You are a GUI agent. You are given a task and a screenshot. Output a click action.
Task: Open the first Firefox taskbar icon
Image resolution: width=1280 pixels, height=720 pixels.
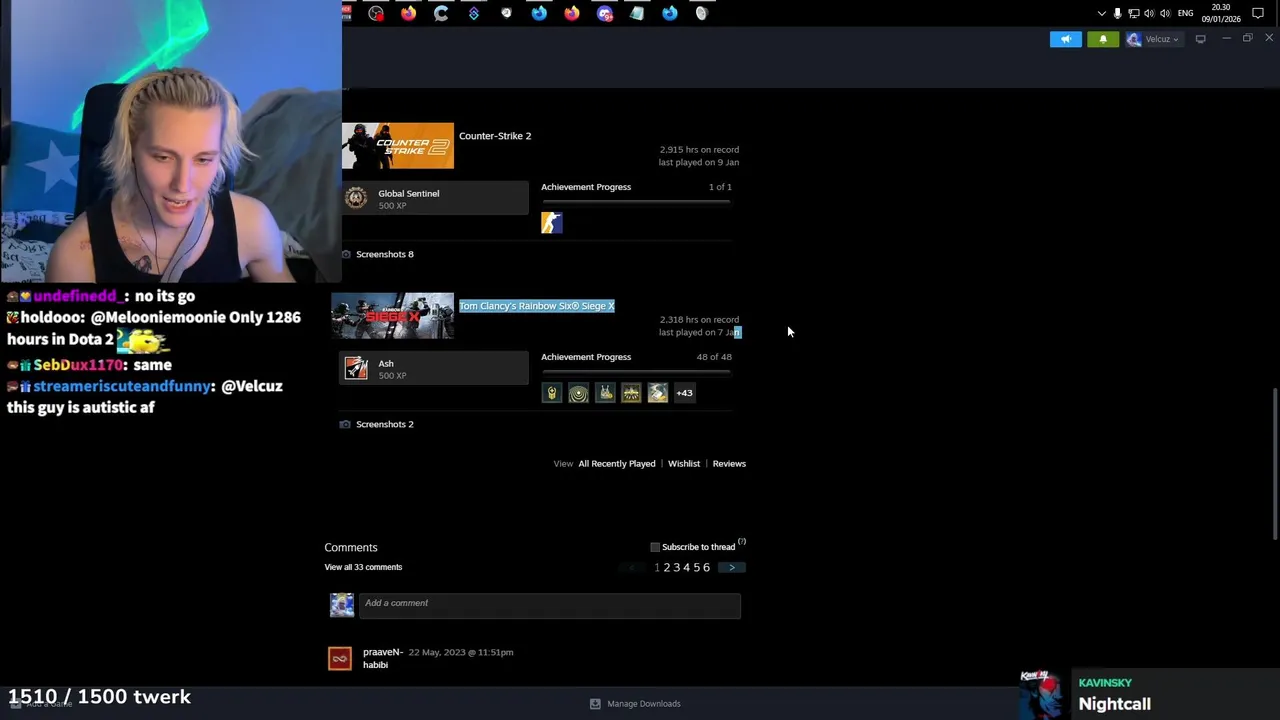click(x=408, y=13)
